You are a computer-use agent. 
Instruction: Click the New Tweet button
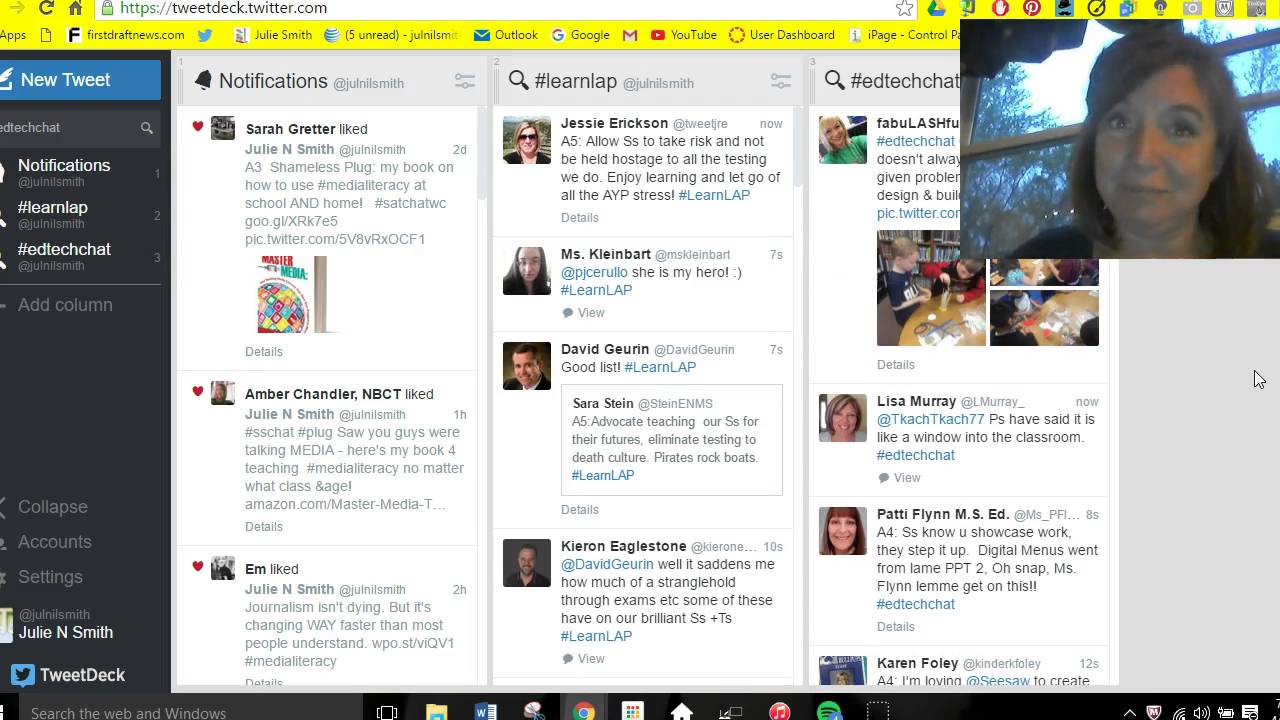tap(80, 80)
